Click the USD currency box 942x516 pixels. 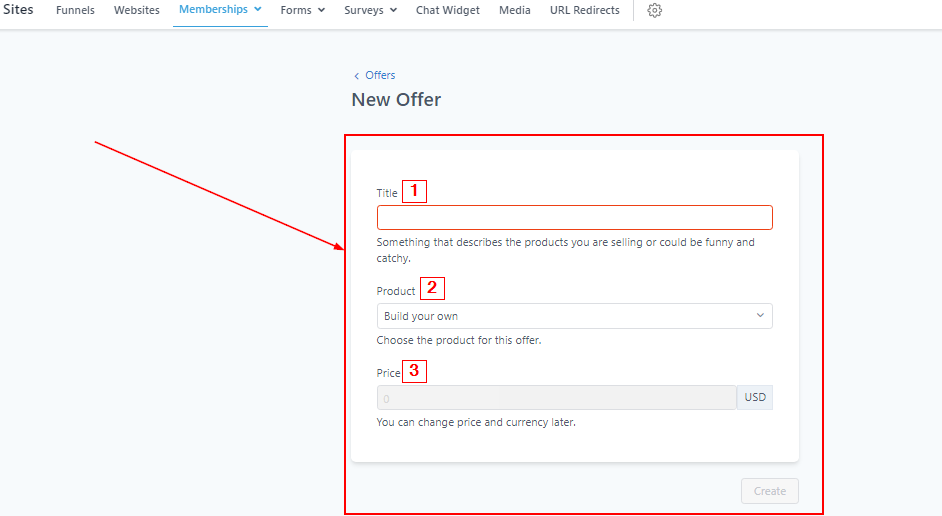click(755, 398)
